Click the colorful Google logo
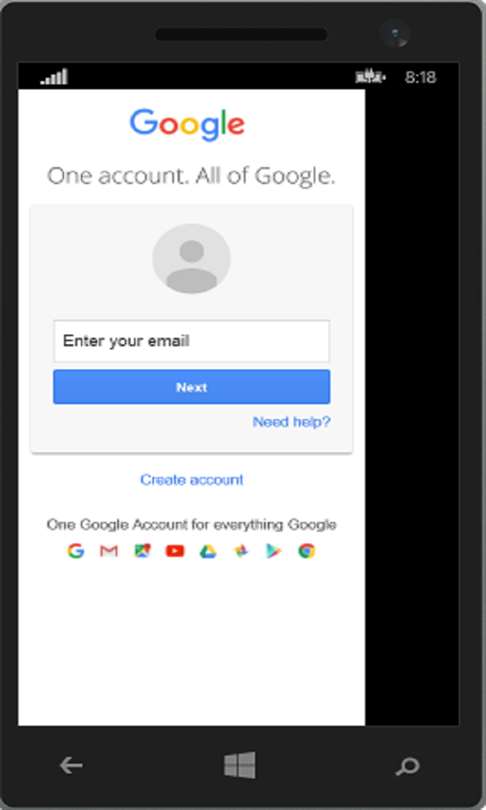The height and width of the screenshot is (810, 486). point(187,124)
